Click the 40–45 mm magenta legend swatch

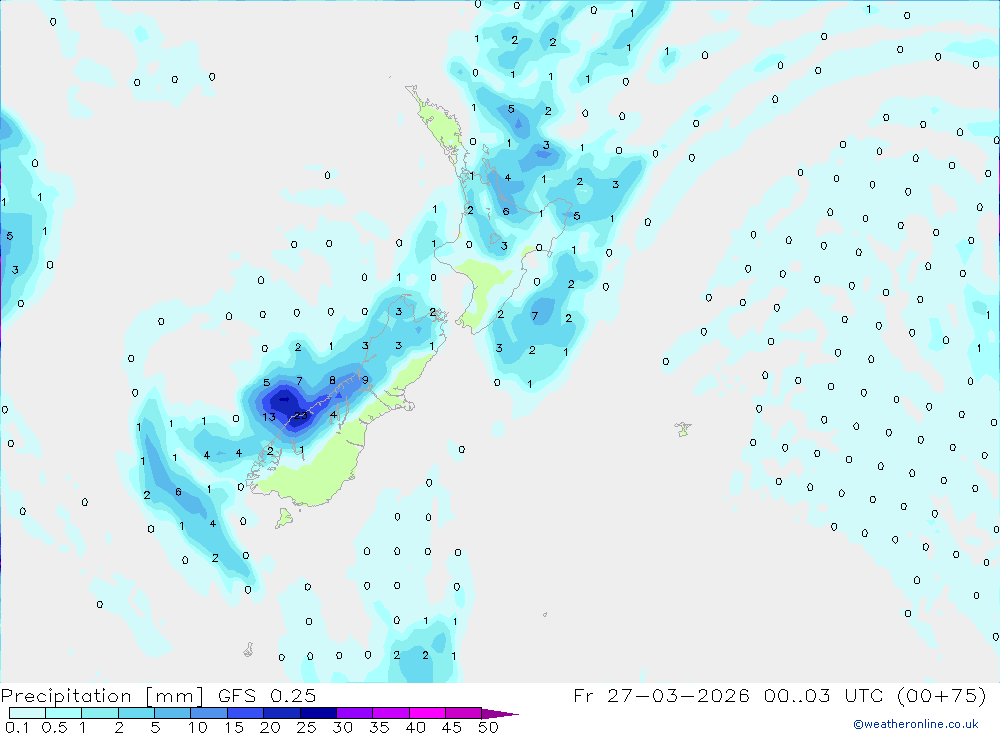click(427, 713)
